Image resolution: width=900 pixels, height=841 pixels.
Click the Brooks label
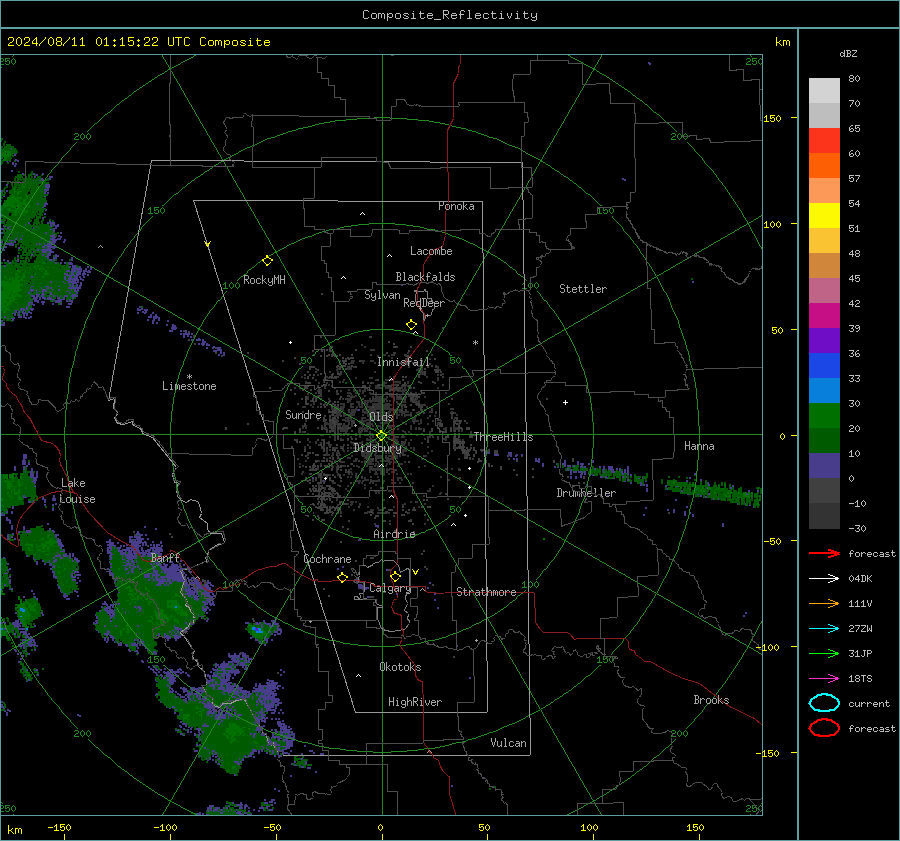tap(711, 700)
